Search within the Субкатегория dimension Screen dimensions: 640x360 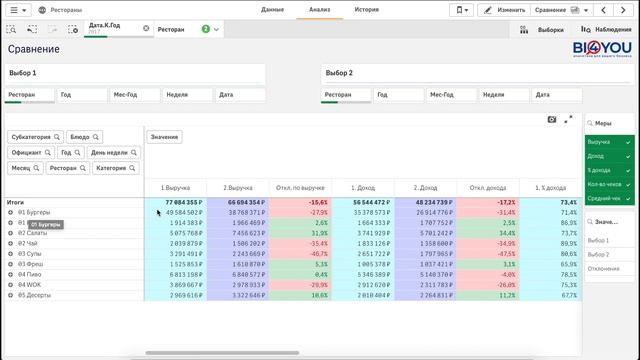57,137
